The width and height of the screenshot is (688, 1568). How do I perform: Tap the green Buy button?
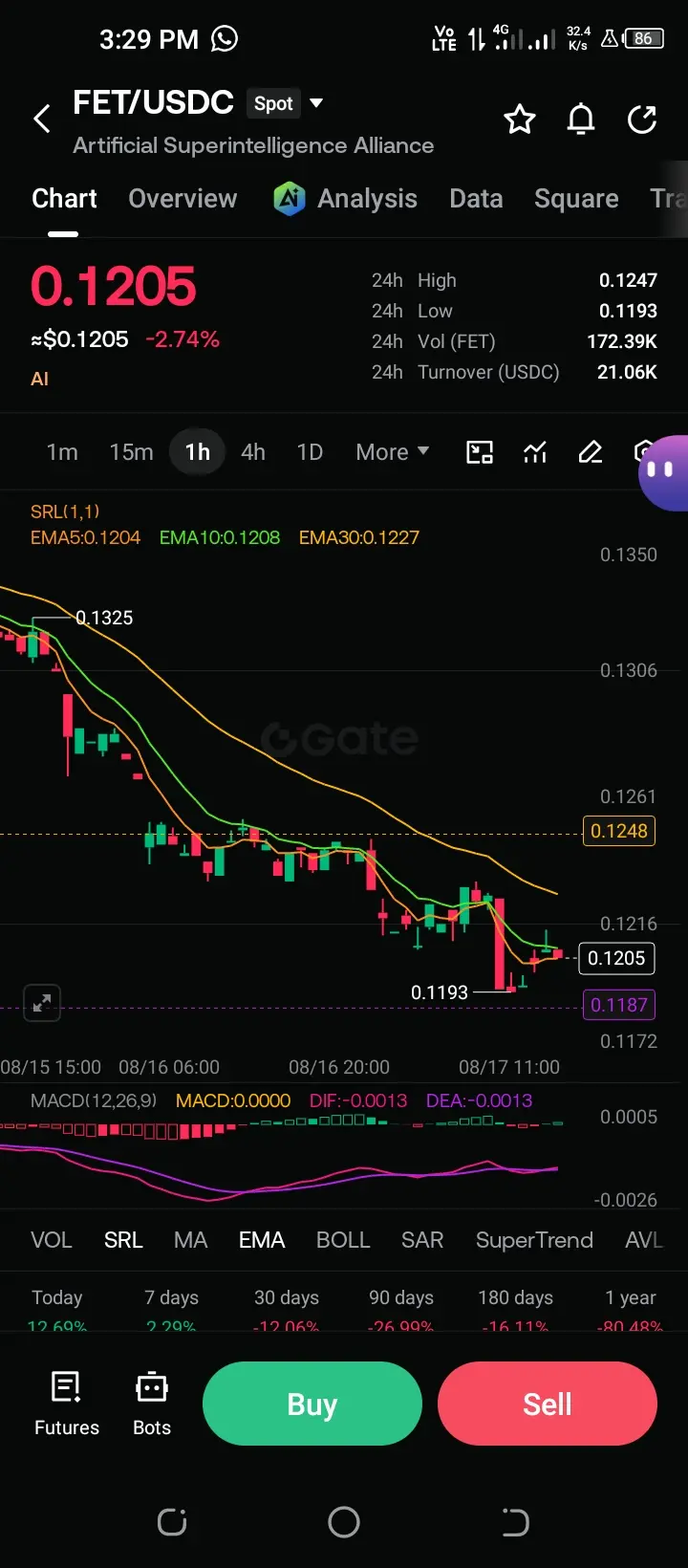[x=312, y=1404]
